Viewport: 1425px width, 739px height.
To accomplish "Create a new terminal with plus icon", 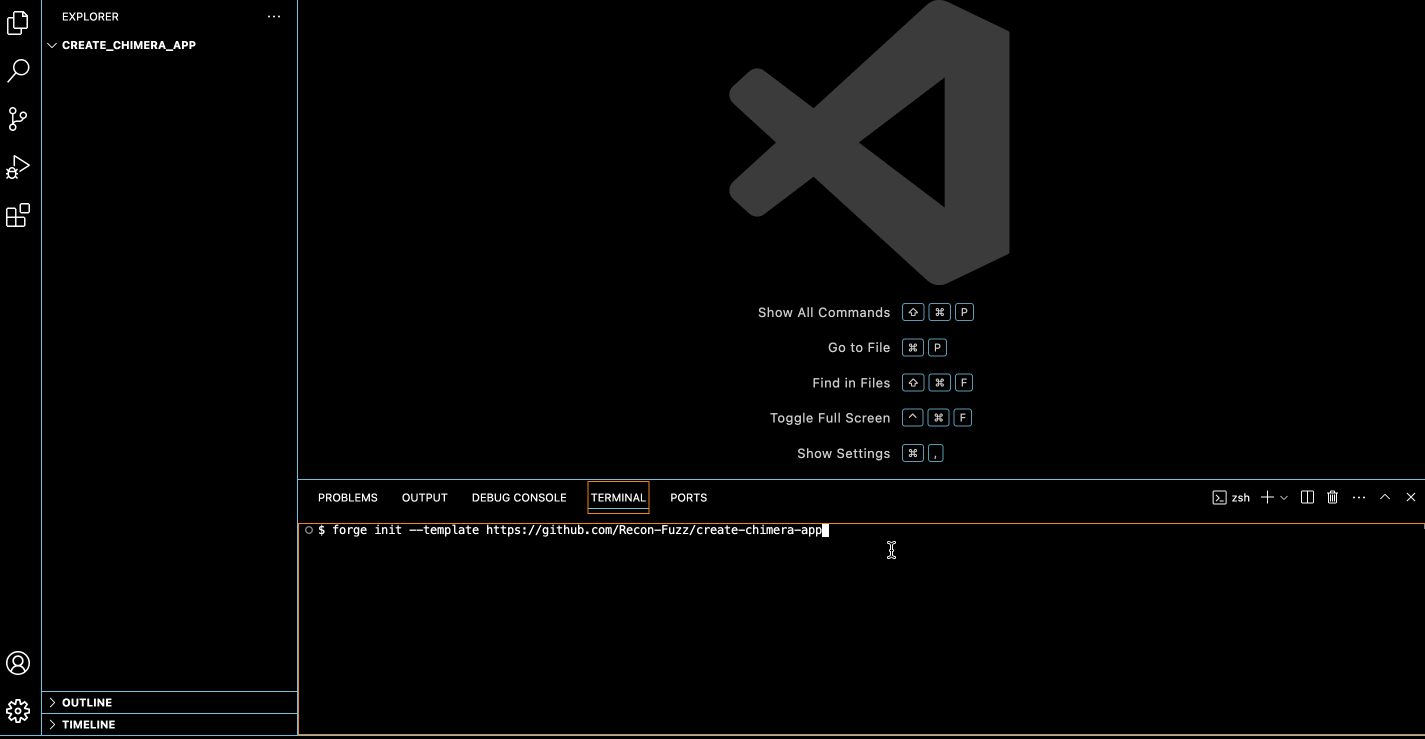I will [1267, 497].
